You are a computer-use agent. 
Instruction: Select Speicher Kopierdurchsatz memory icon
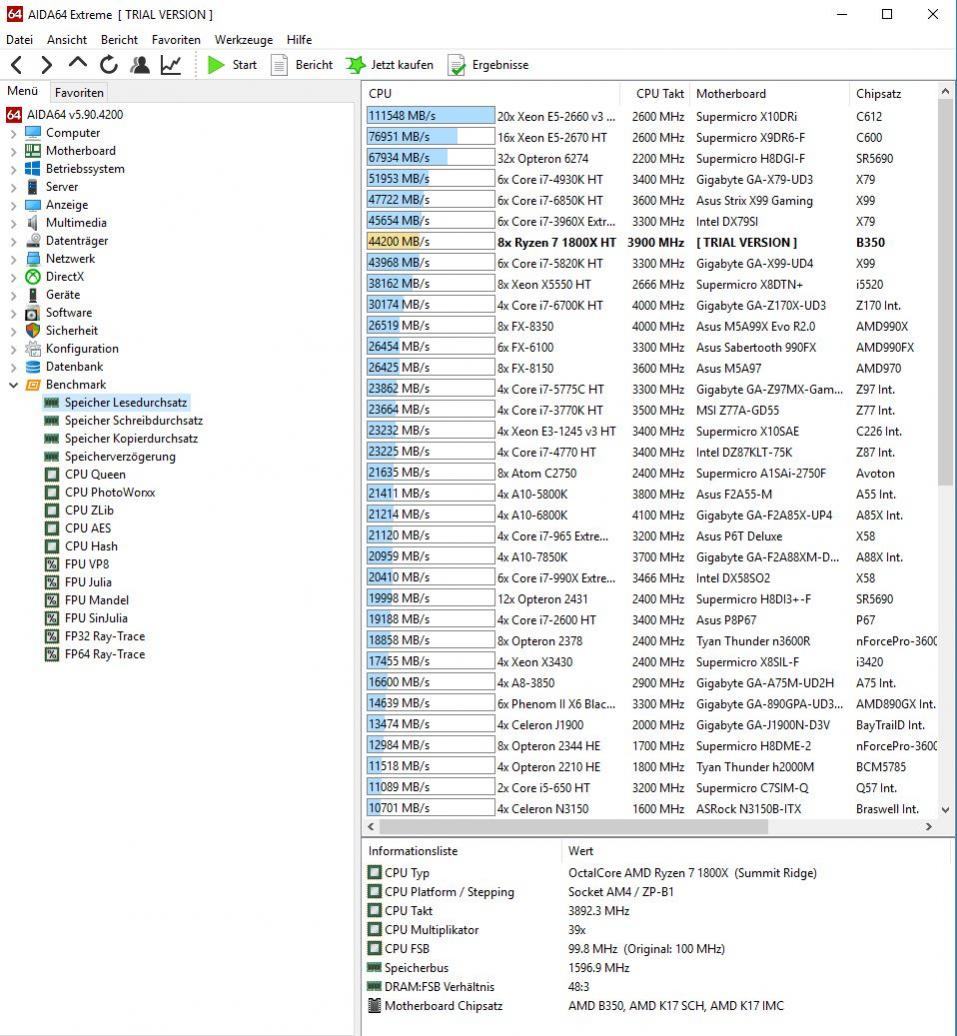pos(51,439)
